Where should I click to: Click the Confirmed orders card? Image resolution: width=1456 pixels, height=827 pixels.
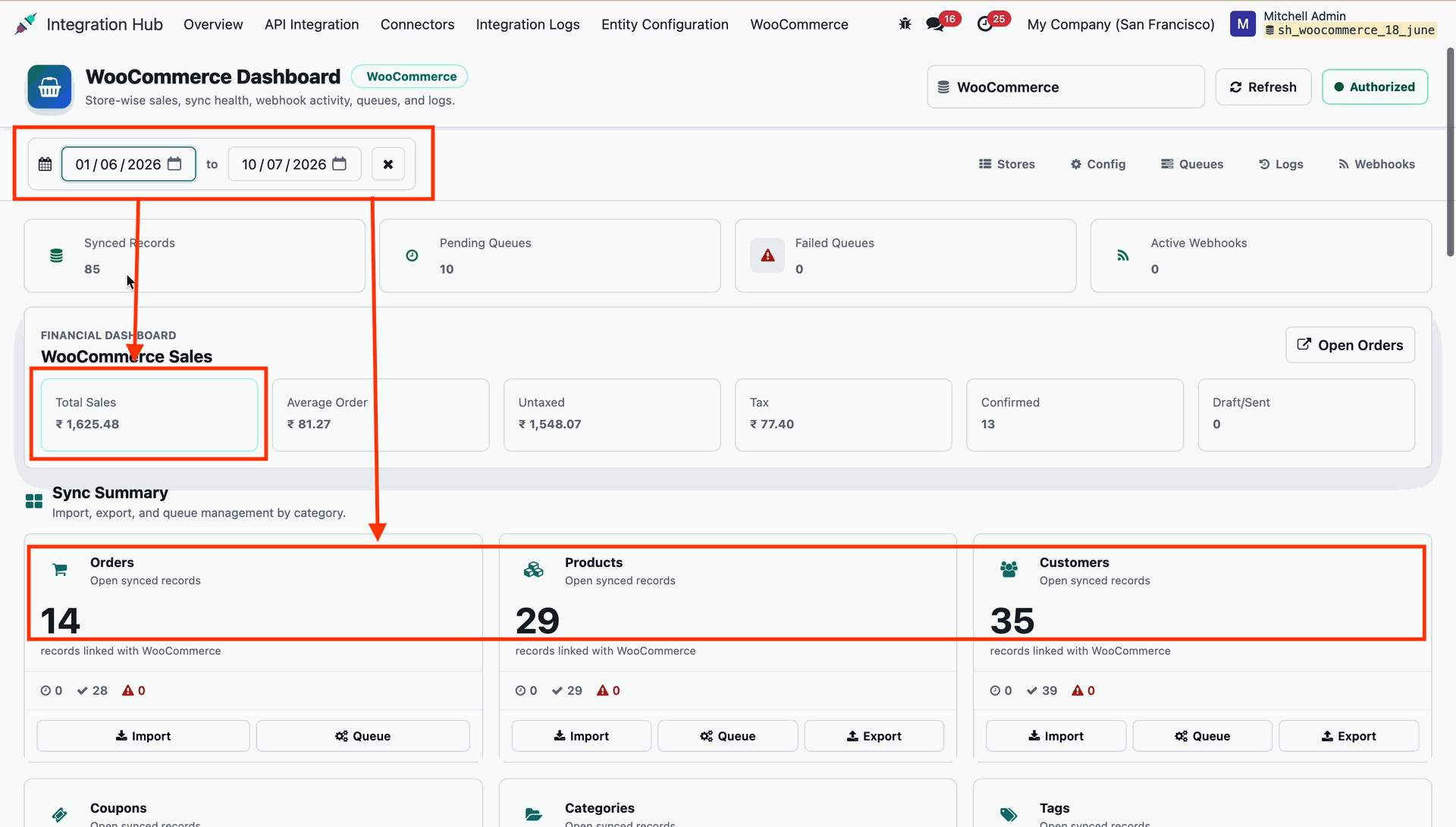1075,415
